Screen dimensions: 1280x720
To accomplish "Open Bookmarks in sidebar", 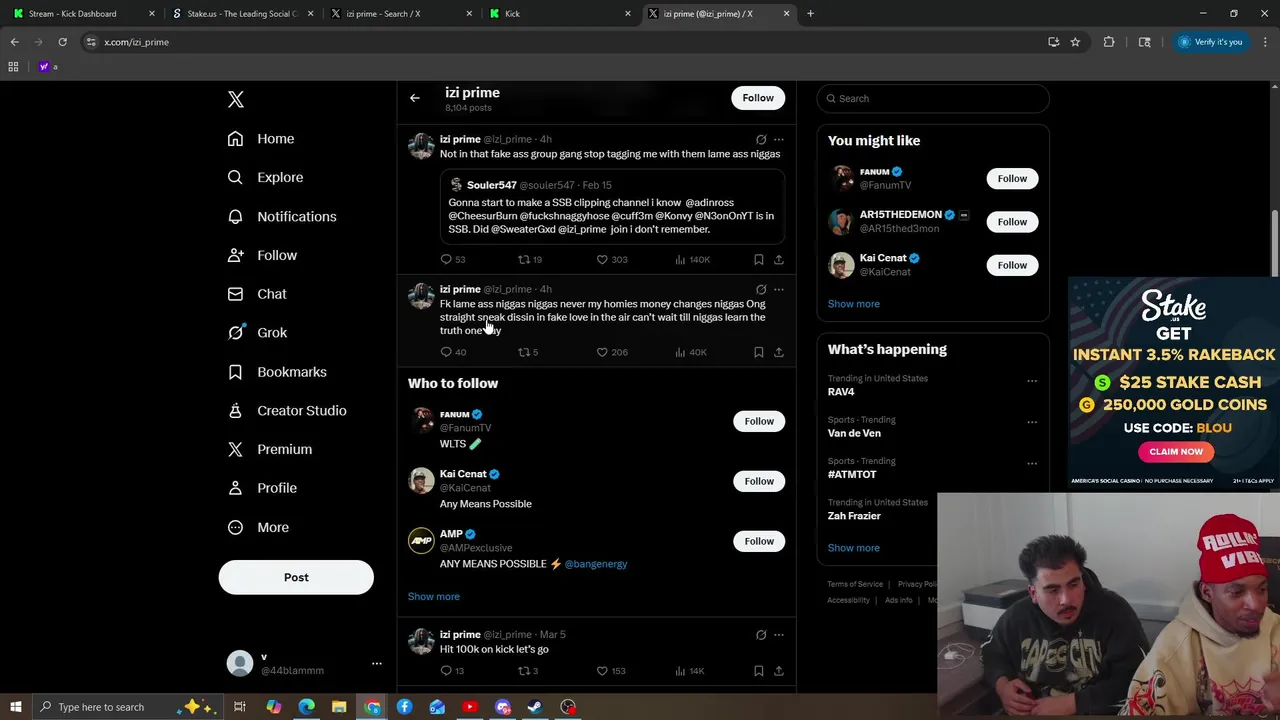I will click(x=277, y=372).
